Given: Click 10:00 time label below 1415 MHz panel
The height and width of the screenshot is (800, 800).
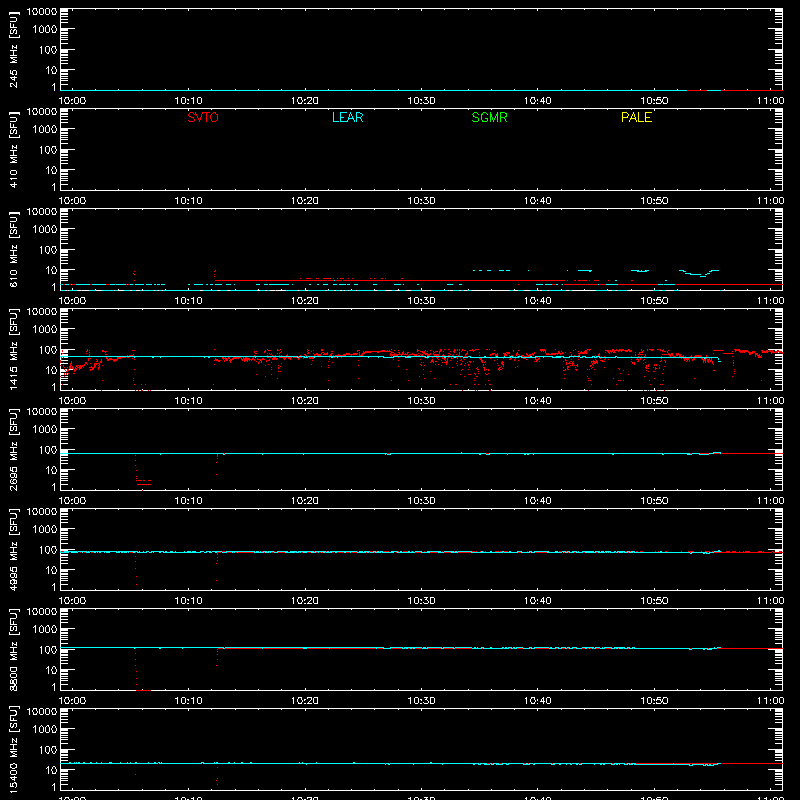Looking at the screenshot, I should pyautogui.click(x=72, y=401).
